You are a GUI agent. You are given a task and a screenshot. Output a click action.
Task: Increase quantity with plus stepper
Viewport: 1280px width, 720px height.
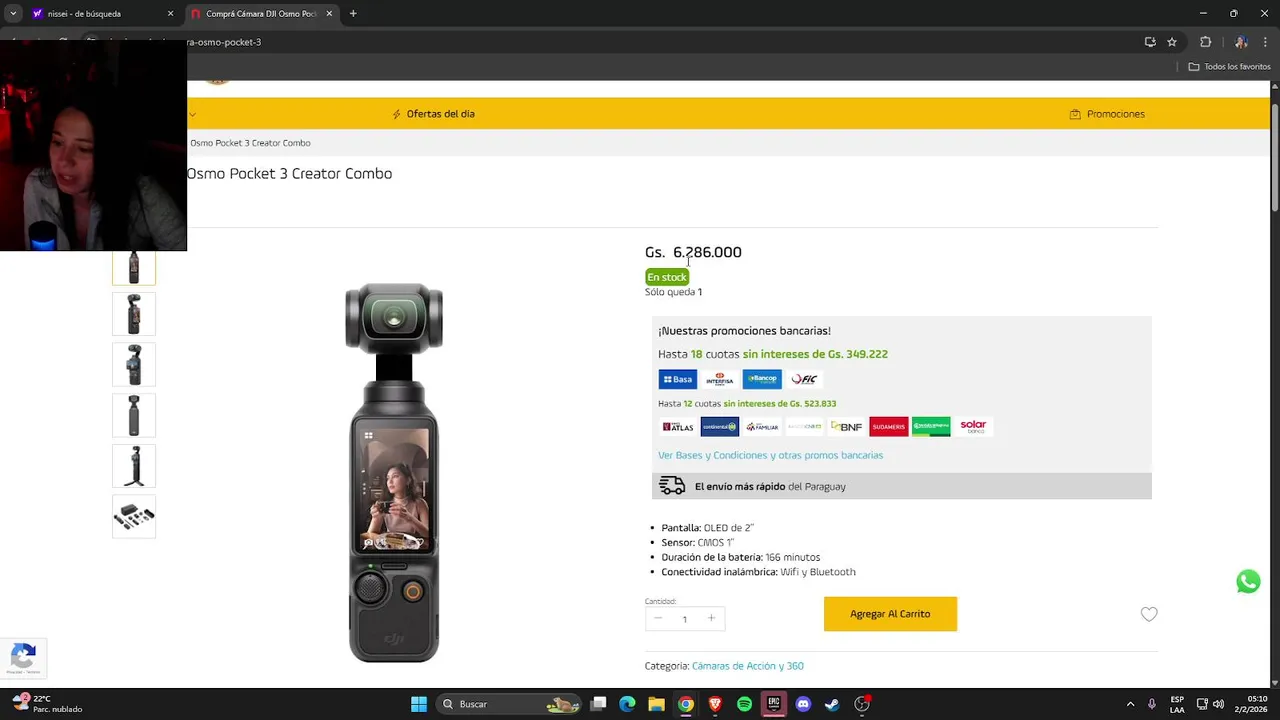click(x=711, y=618)
